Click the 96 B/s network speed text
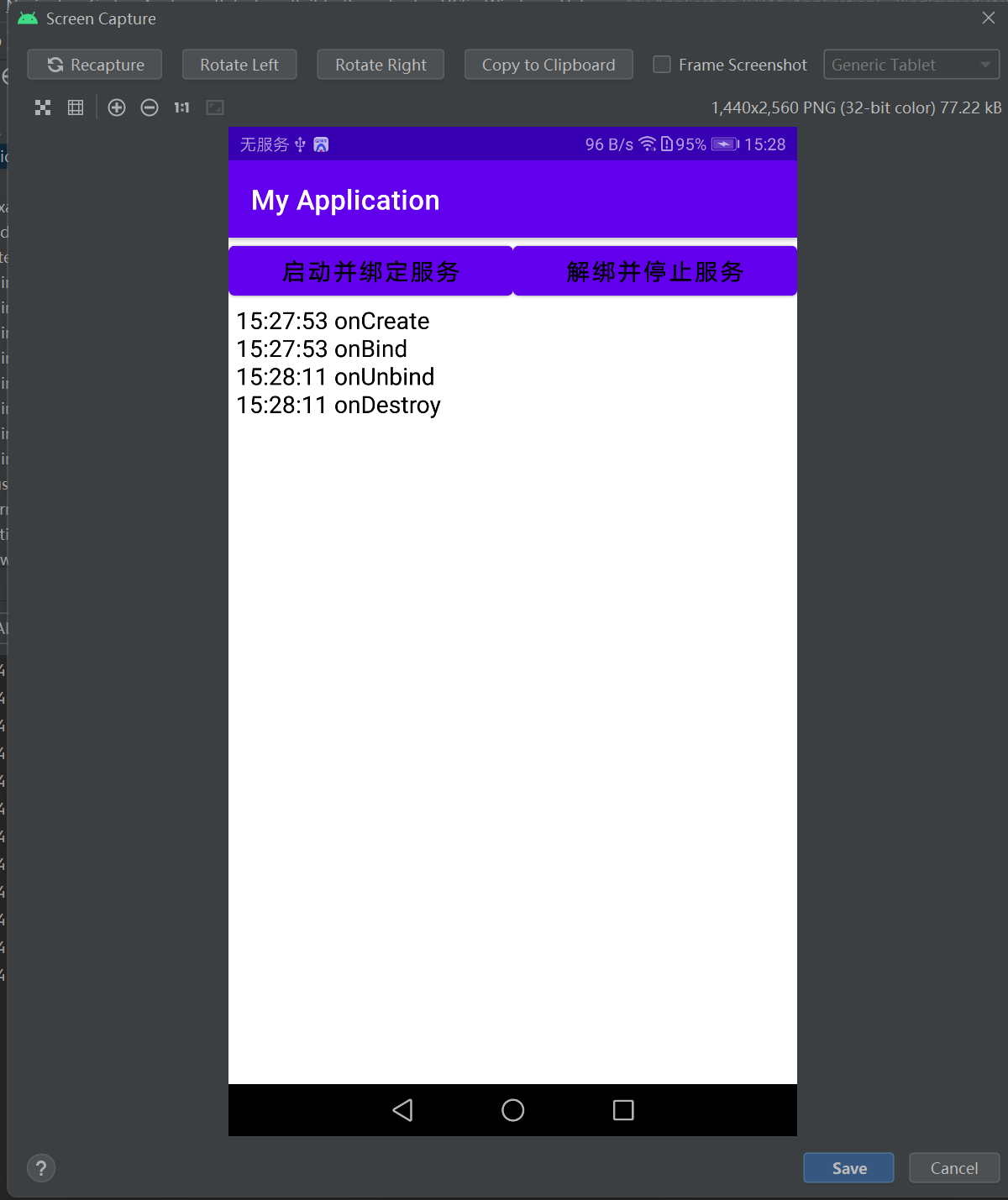This screenshot has height=1200, width=1008. 609,144
